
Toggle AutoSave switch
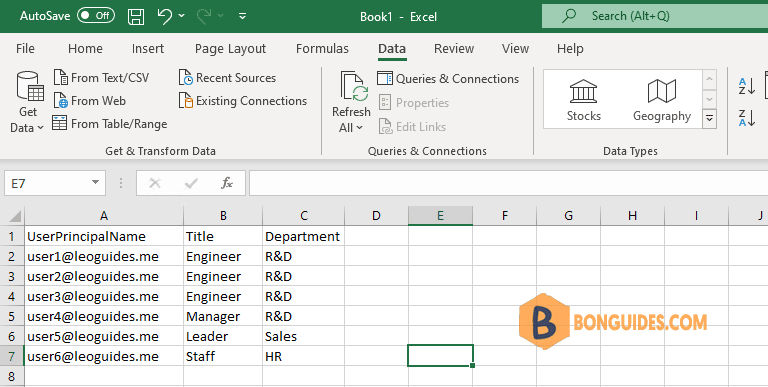96,16
